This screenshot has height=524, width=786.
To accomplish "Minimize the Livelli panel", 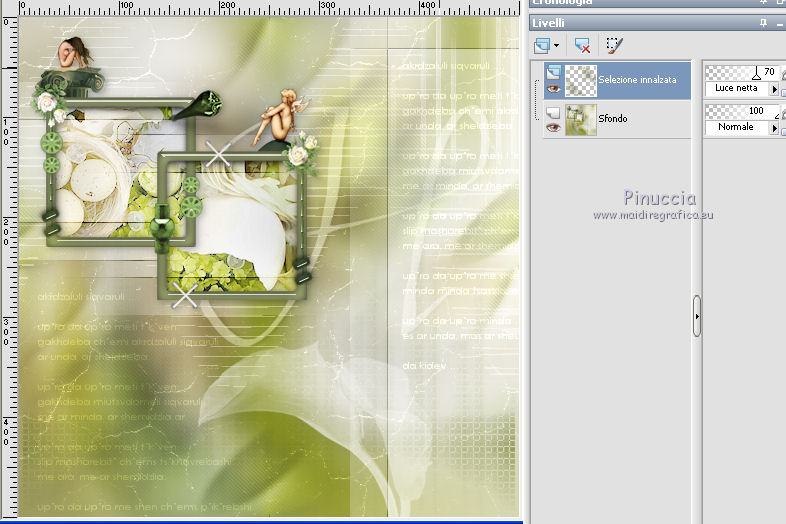I will pyautogui.click(x=779, y=23).
